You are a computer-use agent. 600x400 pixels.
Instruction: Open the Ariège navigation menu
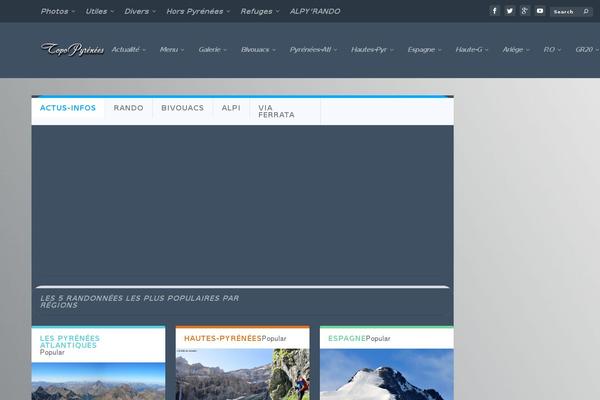click(x=516, y=50)
